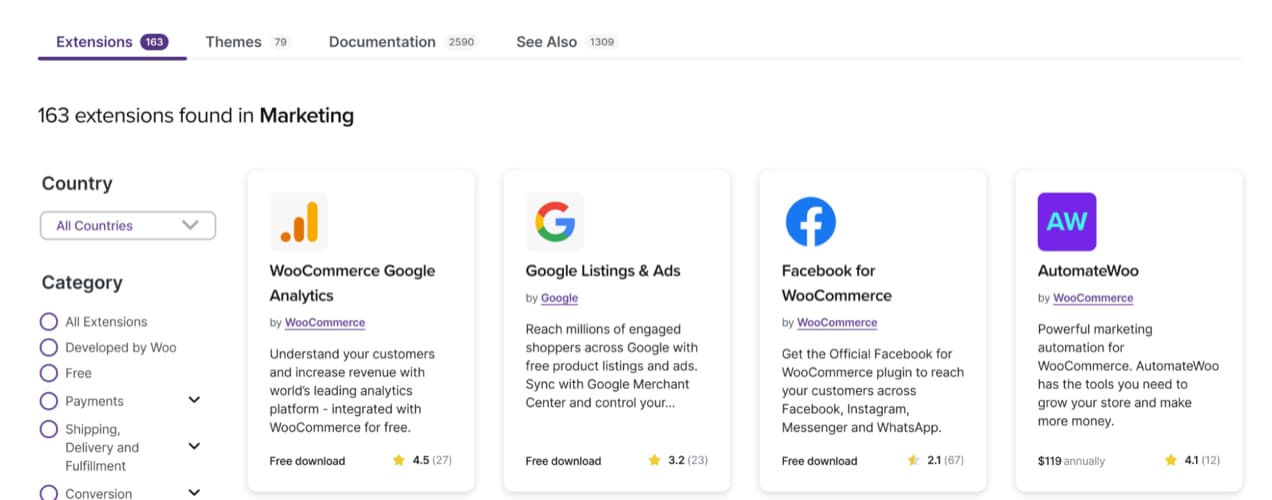Click the Google Analytics card description text
Screen dimensions: 1272x500
click(x=352, y=390)
